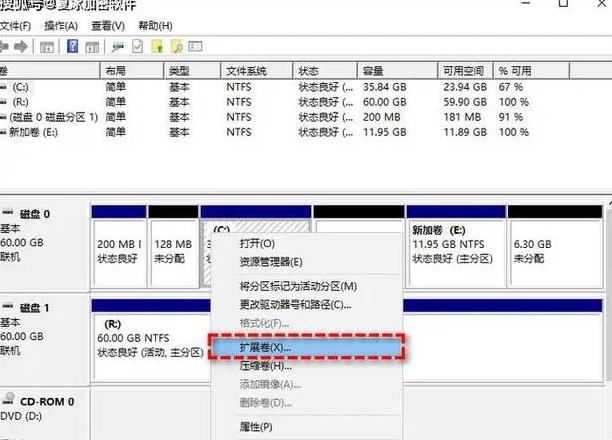
Task: Sort by the 文件系统 column header
Action: pyautogui.click(x=257, y=71)
